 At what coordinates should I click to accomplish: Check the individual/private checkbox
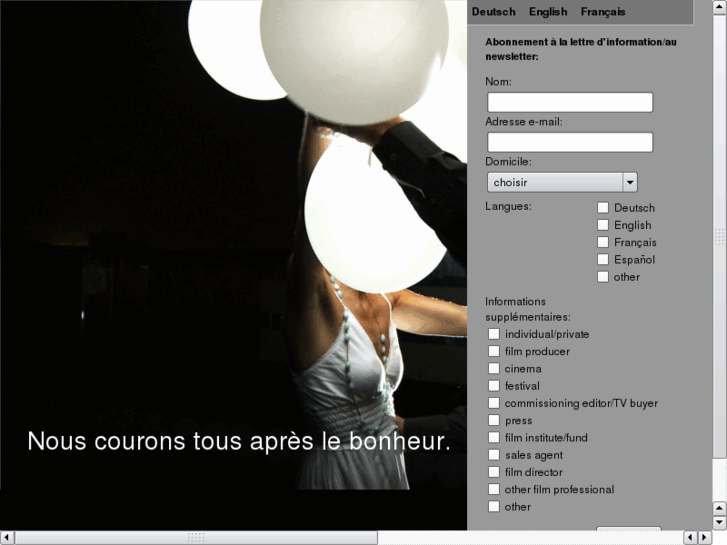click(x=494, y=334)
